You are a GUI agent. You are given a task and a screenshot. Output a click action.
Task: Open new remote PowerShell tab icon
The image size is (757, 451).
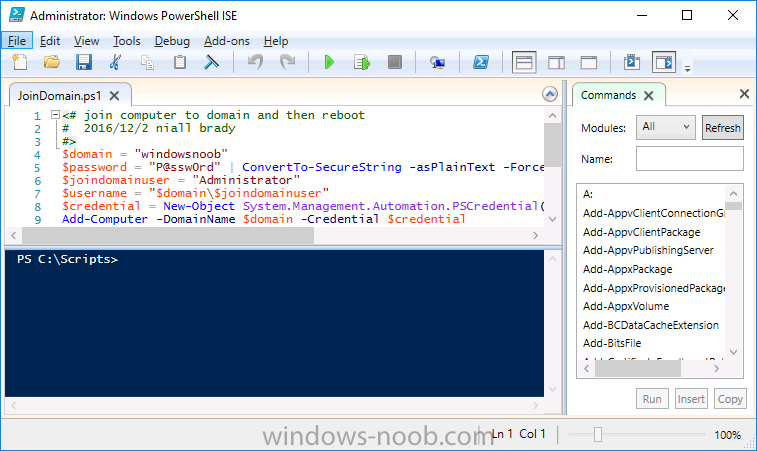(x=437, y=62)
